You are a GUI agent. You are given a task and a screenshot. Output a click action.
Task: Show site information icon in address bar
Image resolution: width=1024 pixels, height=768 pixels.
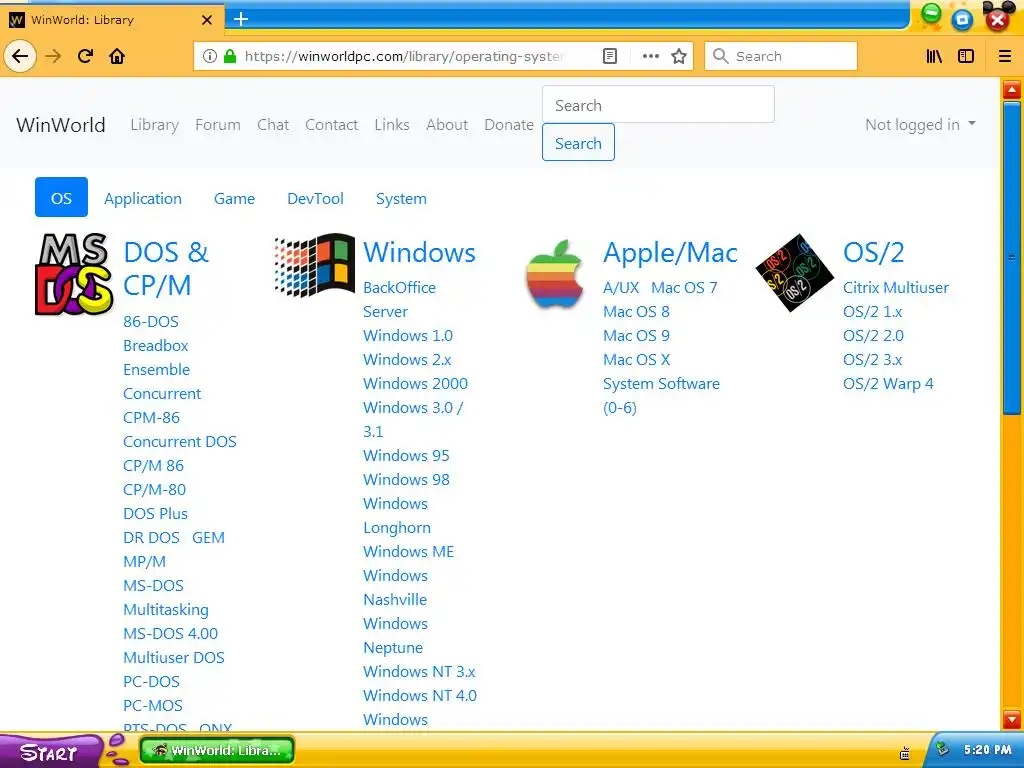point(210,56)
